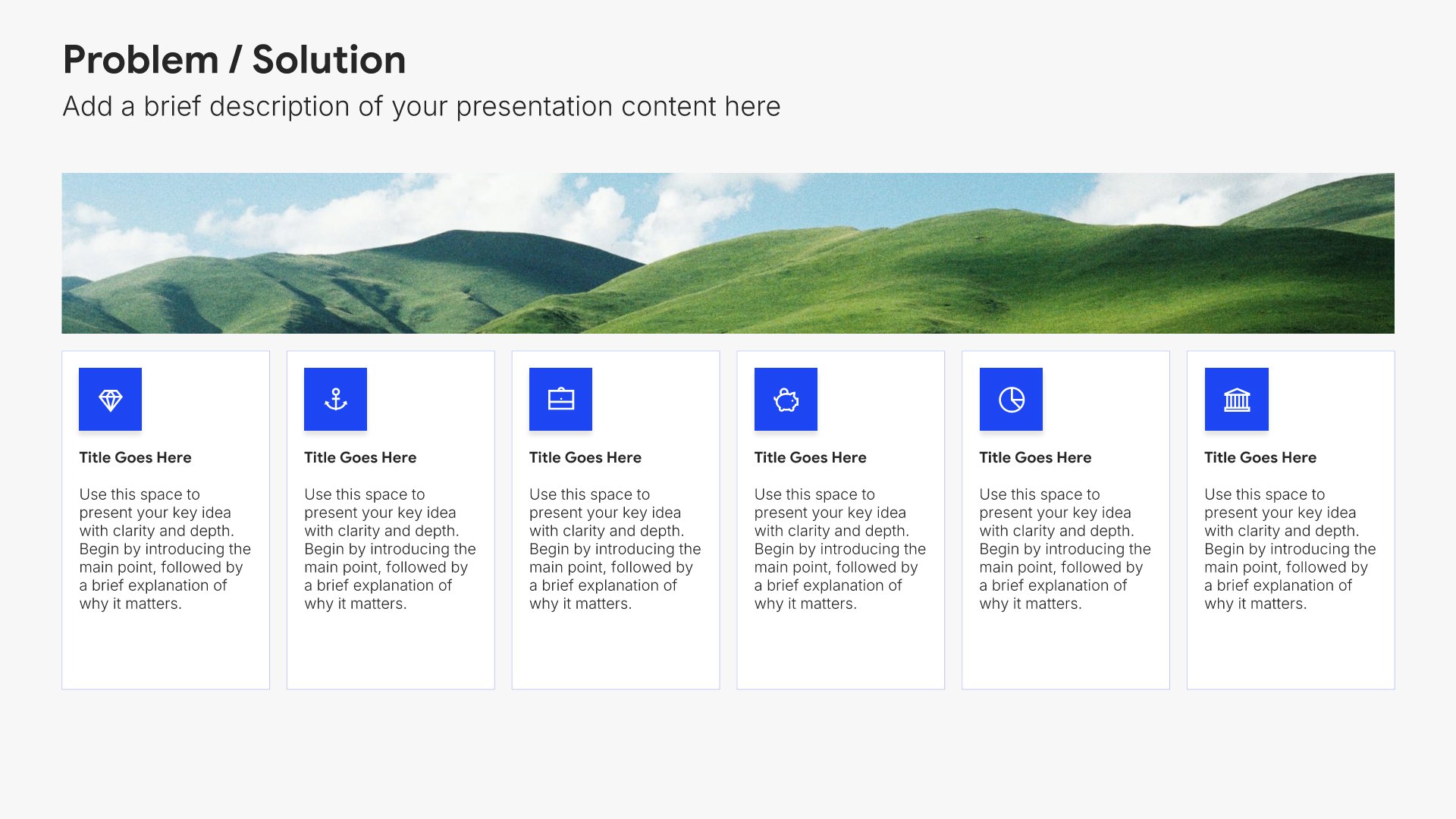Screen dimensions: 1456x819
Task: Click the briefcase icon
Action: tap(560, 399)
